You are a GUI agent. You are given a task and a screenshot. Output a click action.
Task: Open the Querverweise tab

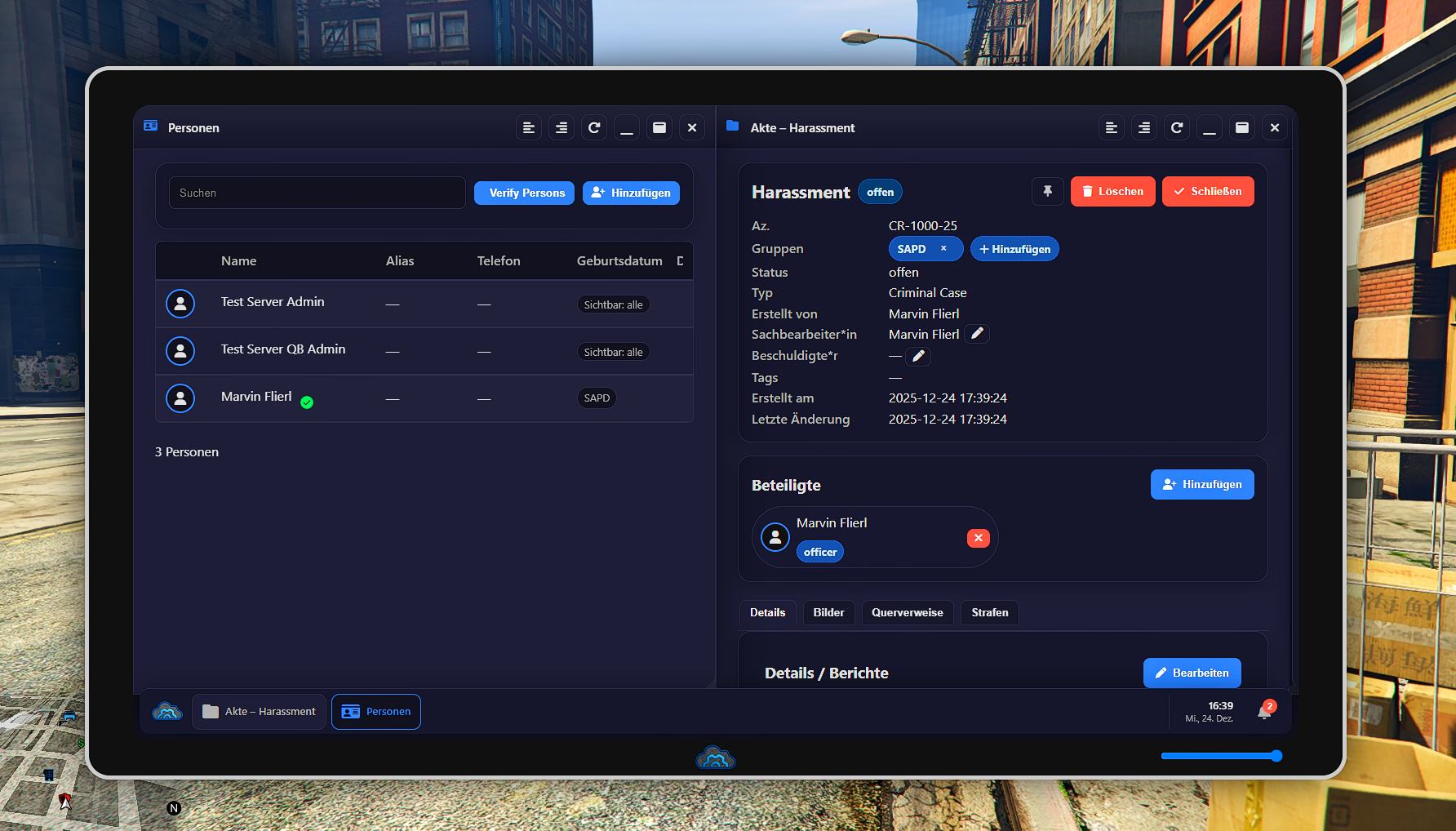(907, 613)
